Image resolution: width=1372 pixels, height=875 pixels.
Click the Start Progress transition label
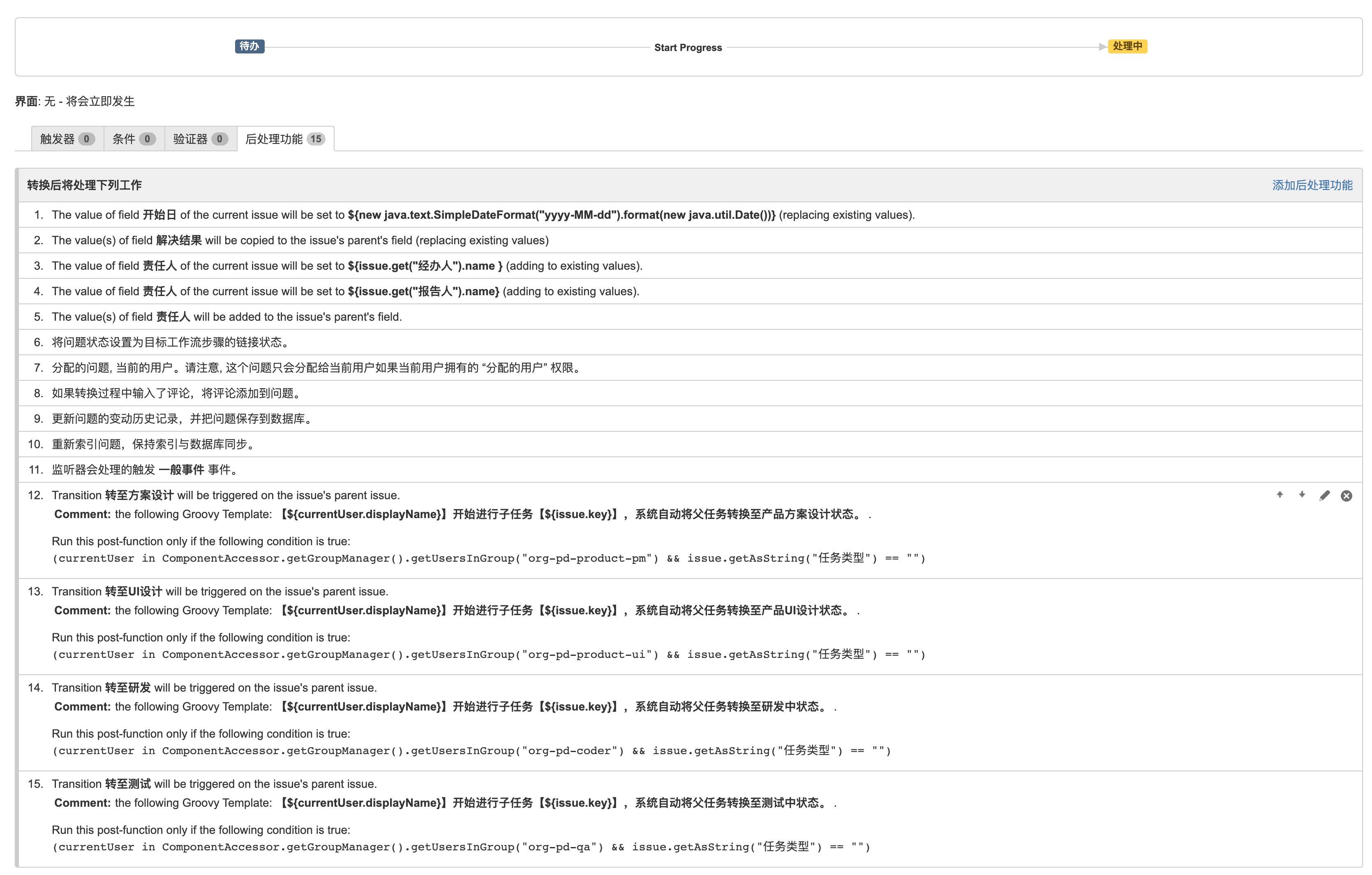pyautogui.click(x=688, y=47)
